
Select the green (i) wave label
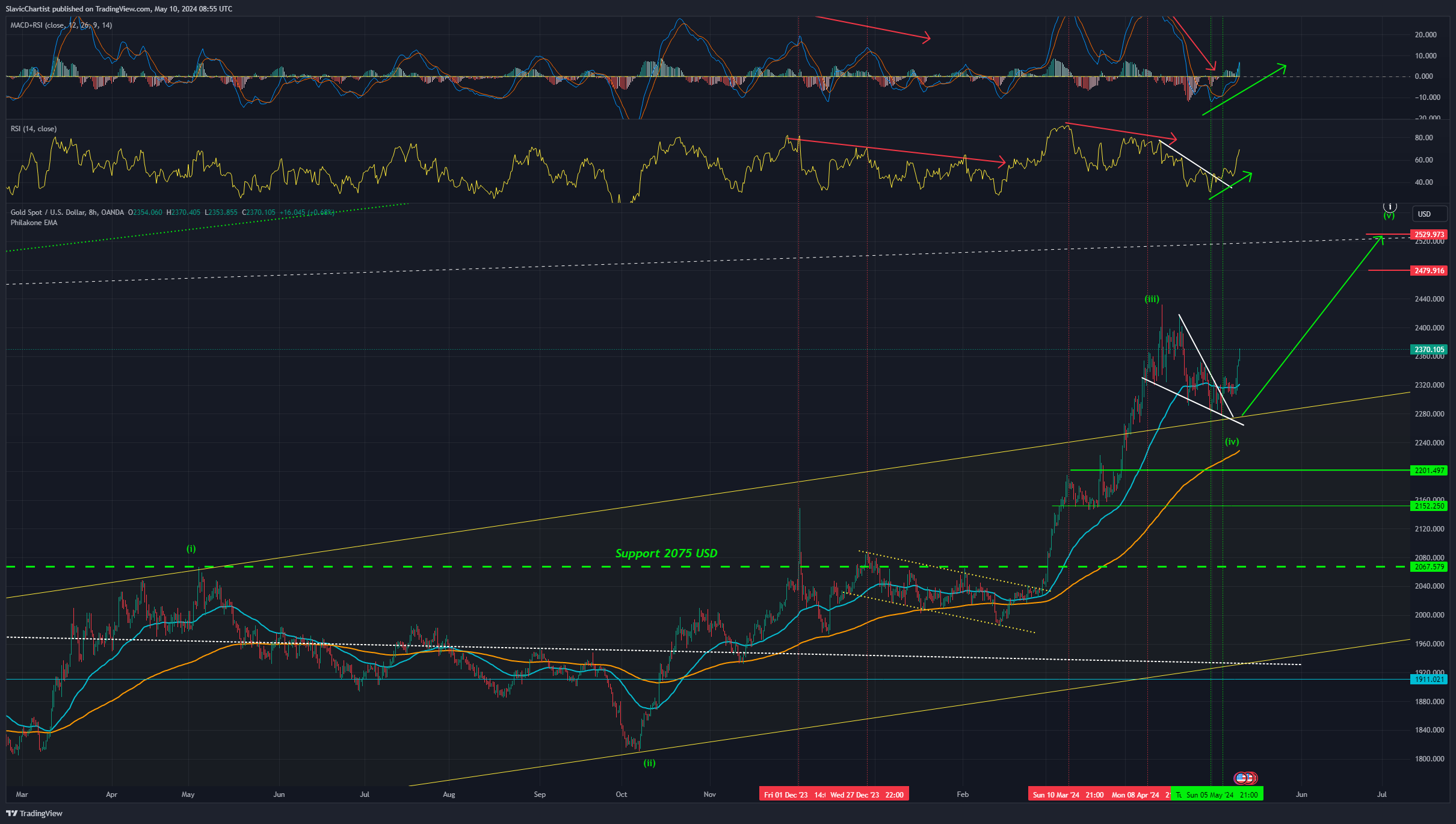pos(191,549)
